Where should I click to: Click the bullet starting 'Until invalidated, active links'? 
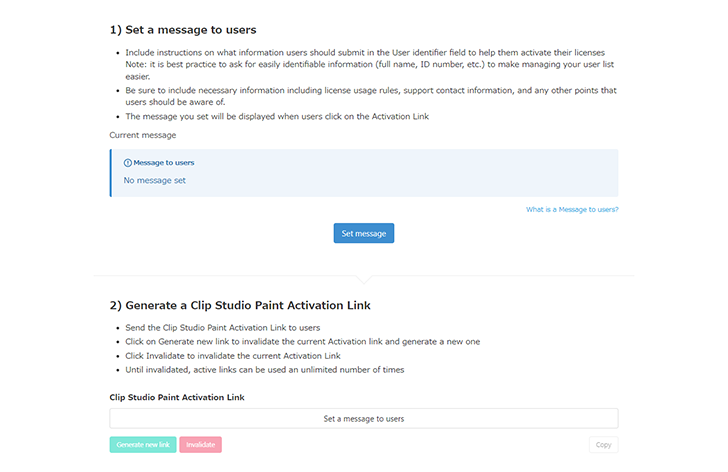point(264,370)
